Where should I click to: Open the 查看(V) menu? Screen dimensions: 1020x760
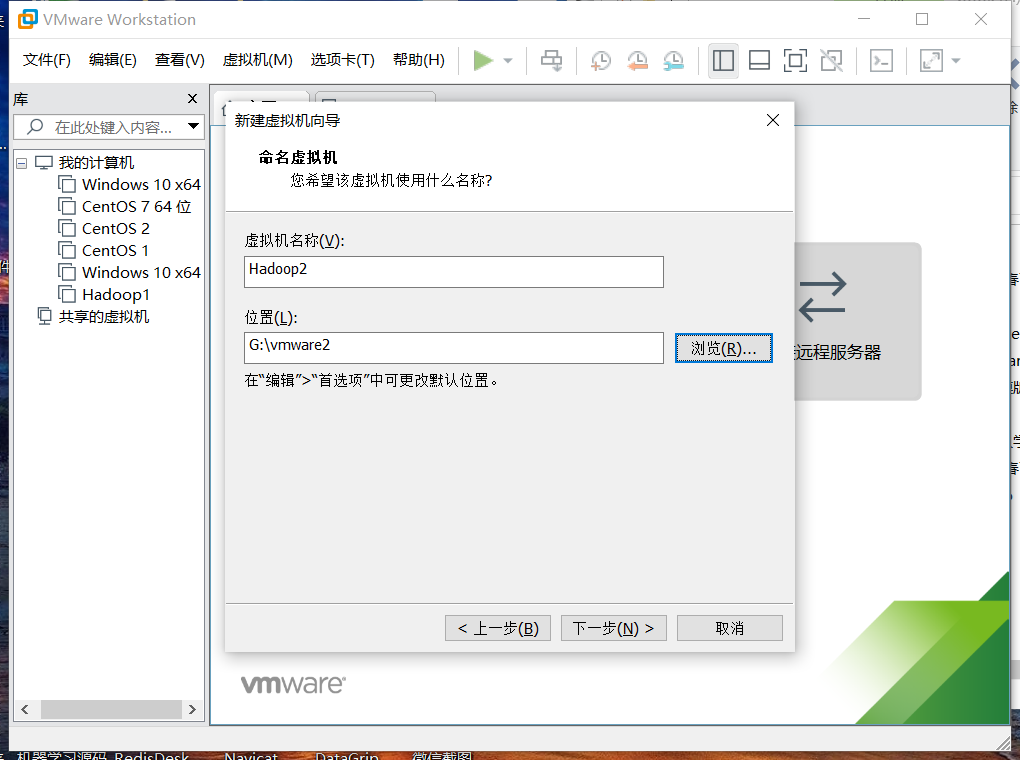click(x=180, y=60)
